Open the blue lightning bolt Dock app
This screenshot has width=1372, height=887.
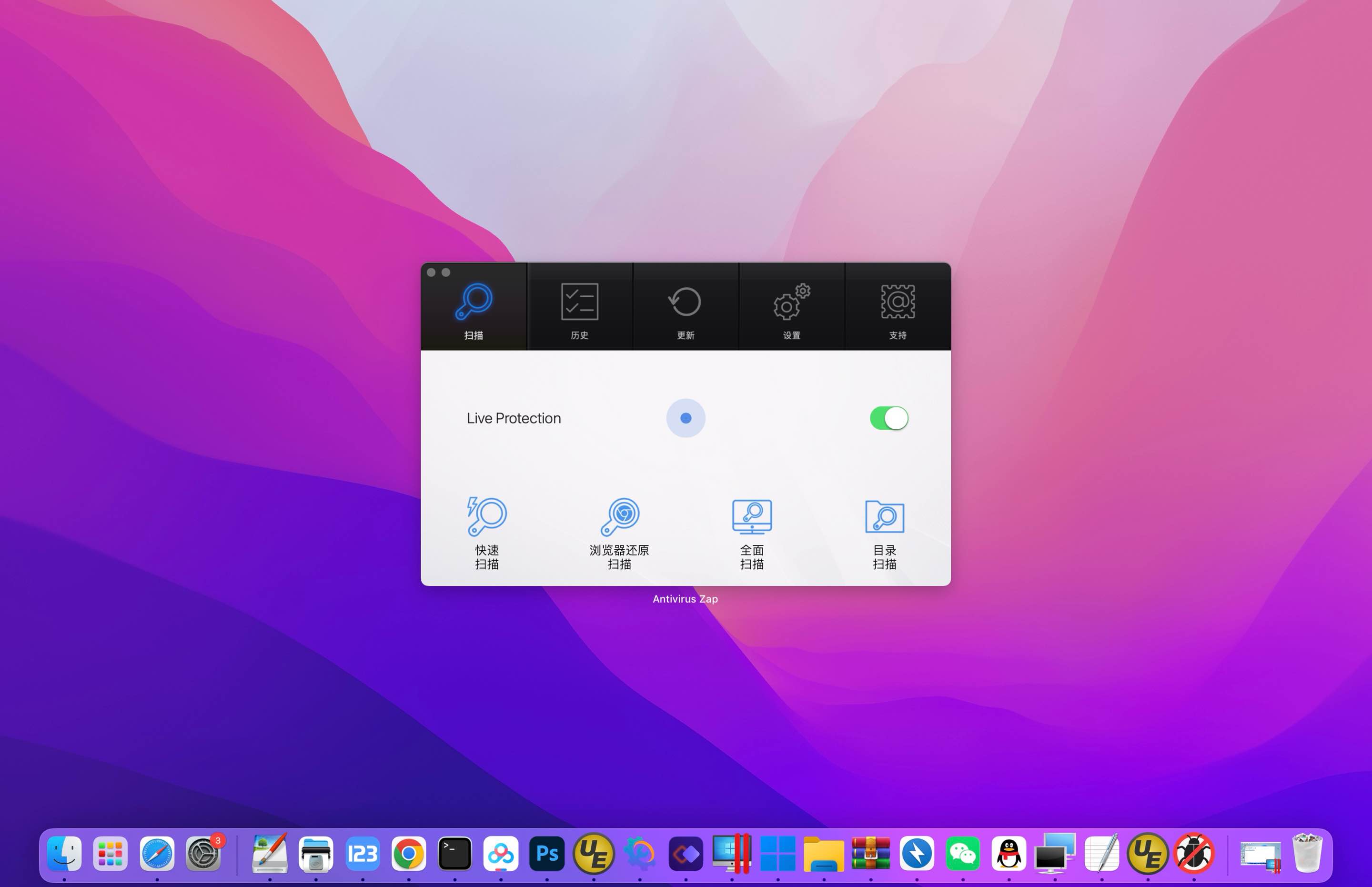coord(917,853)
